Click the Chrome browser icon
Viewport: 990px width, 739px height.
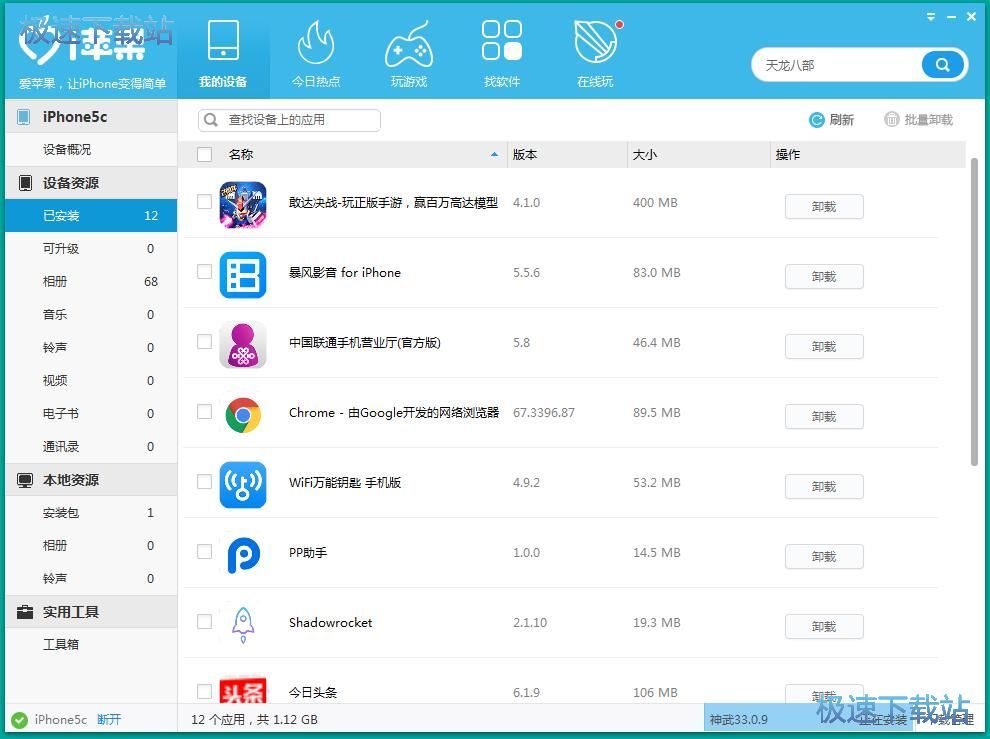[243, 415]
